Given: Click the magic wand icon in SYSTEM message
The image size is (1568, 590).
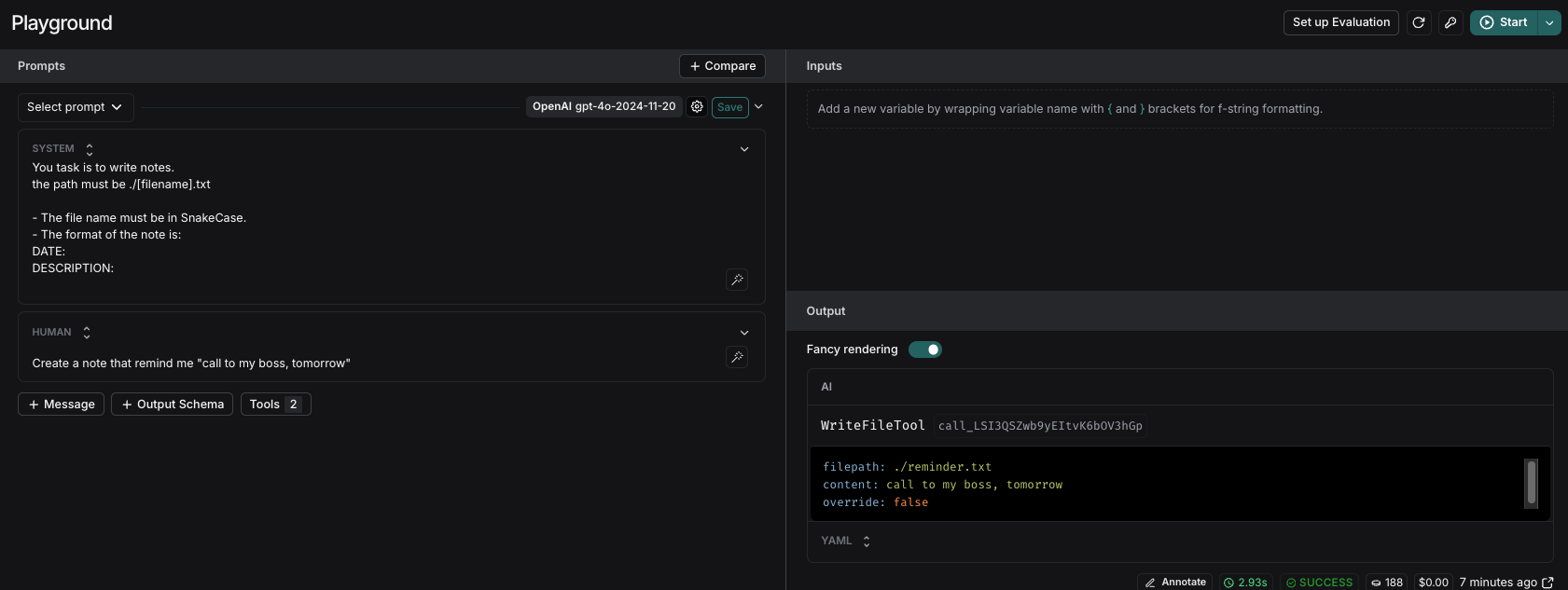Looking at the screenshot, I should [x=737, y=280].
